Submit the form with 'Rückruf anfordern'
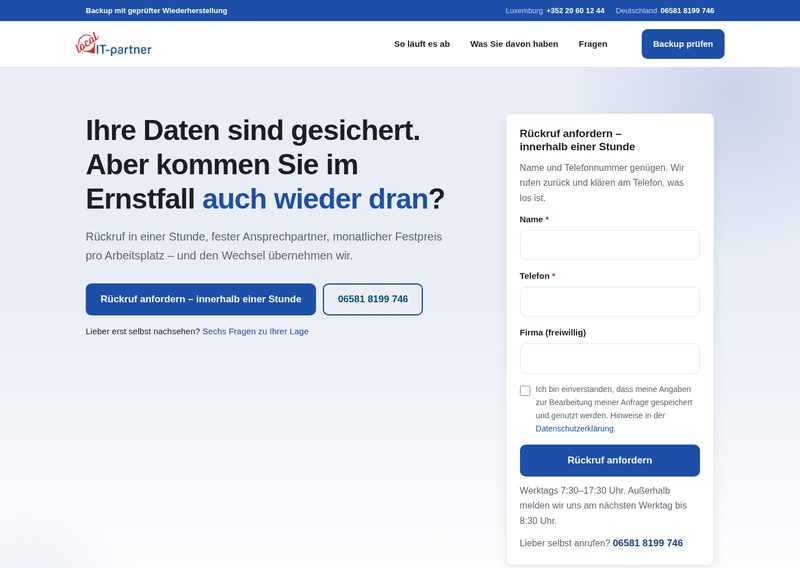 coord(610,460)
